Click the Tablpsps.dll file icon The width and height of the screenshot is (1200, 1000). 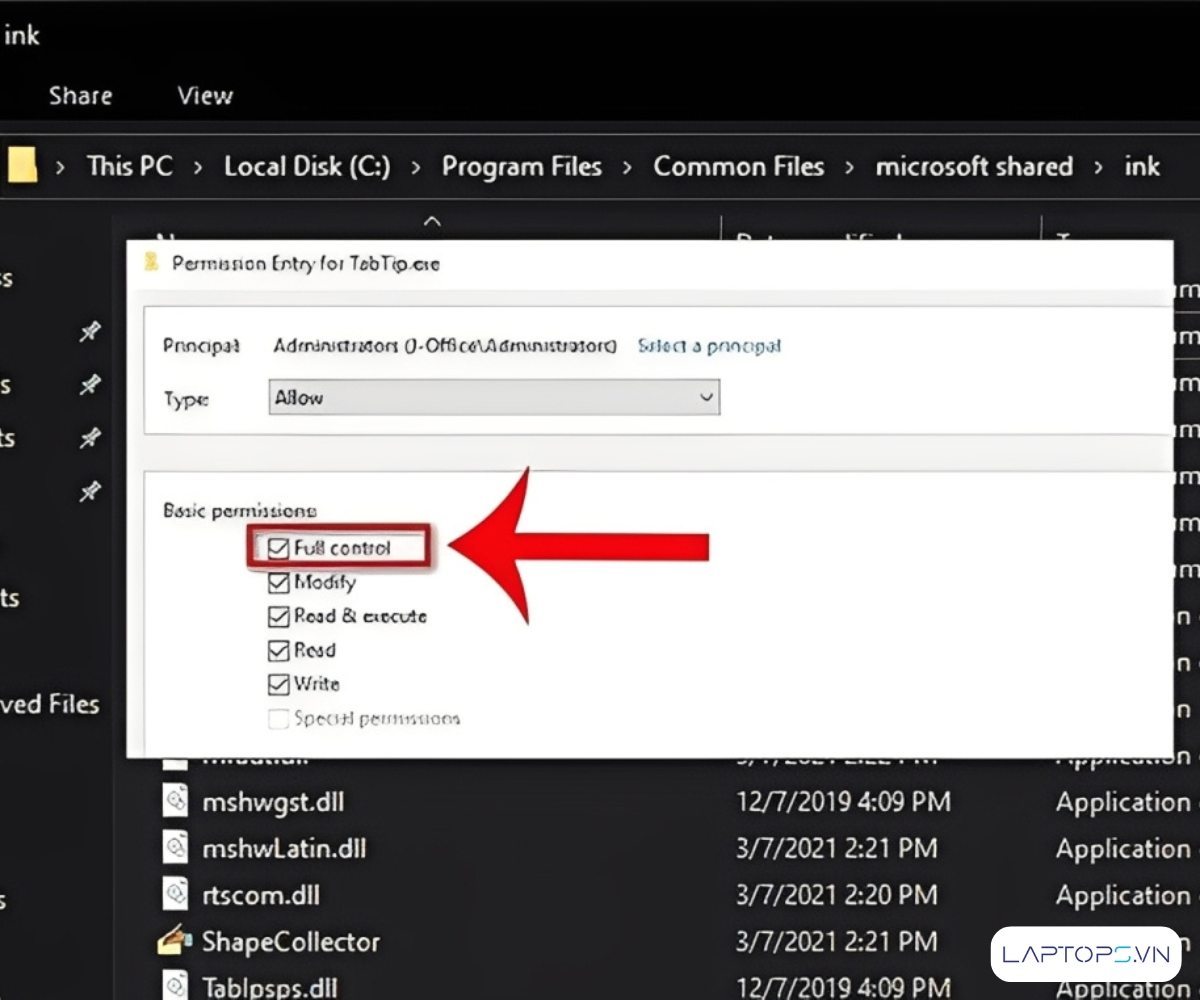pyautogui.click(x=176, y=984)
